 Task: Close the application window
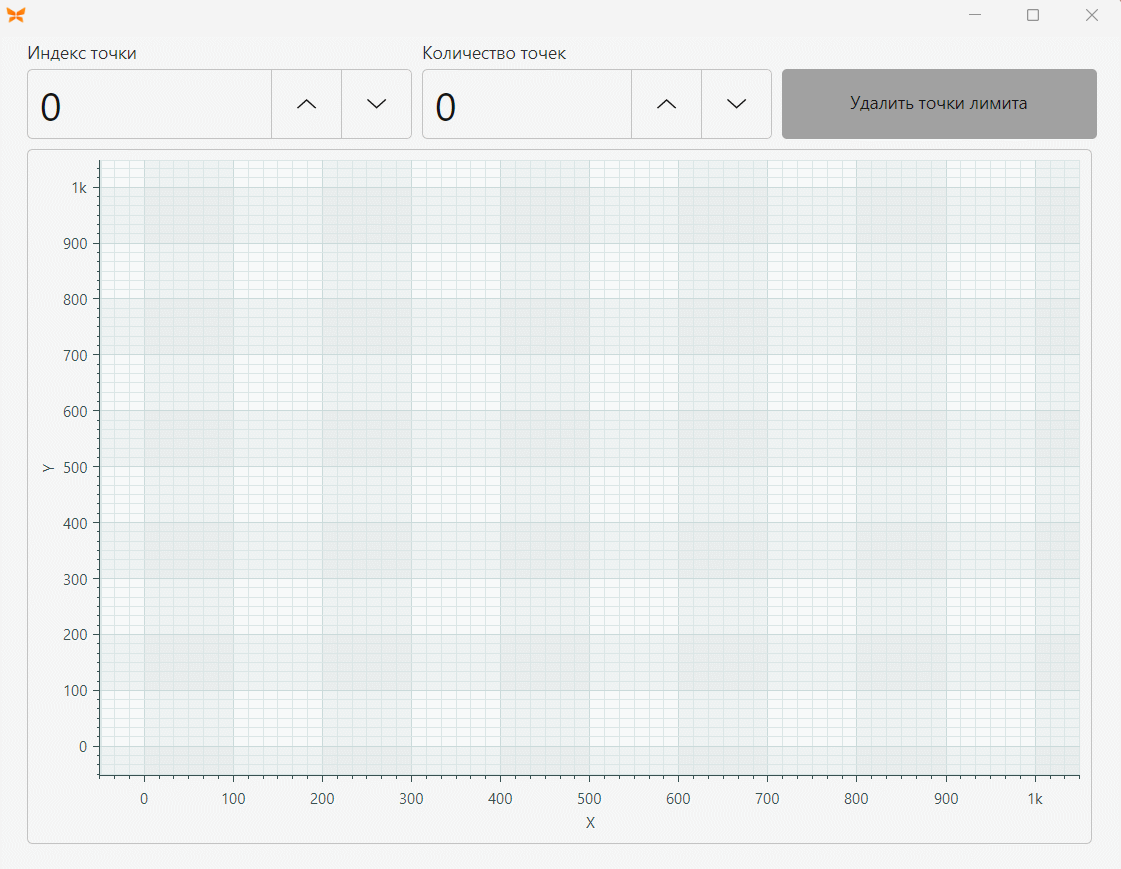1092,14
